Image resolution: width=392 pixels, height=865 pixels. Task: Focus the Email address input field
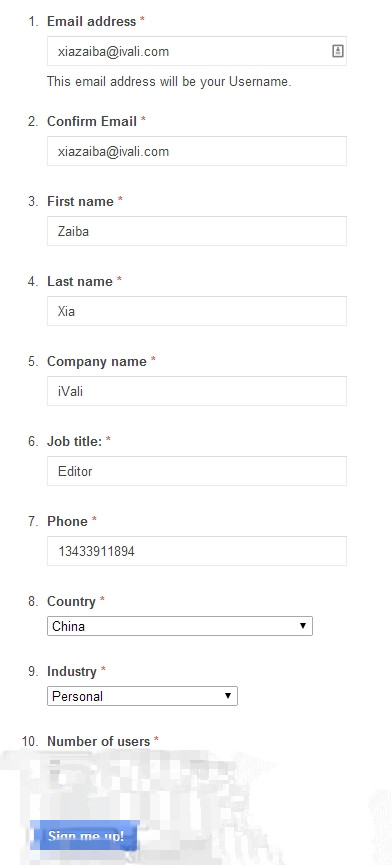[x=197, y=51]
